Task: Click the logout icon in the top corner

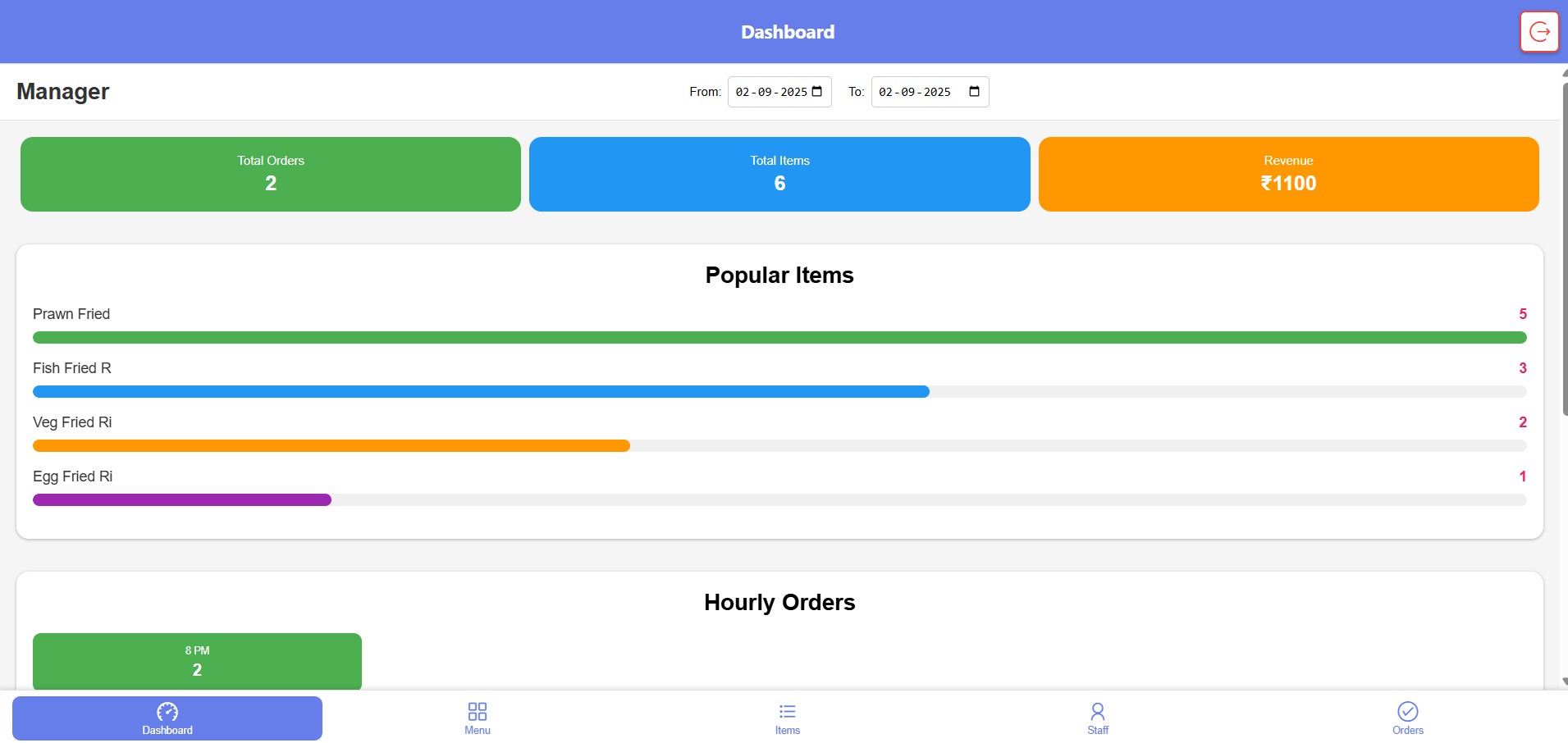Action: 1538,31
